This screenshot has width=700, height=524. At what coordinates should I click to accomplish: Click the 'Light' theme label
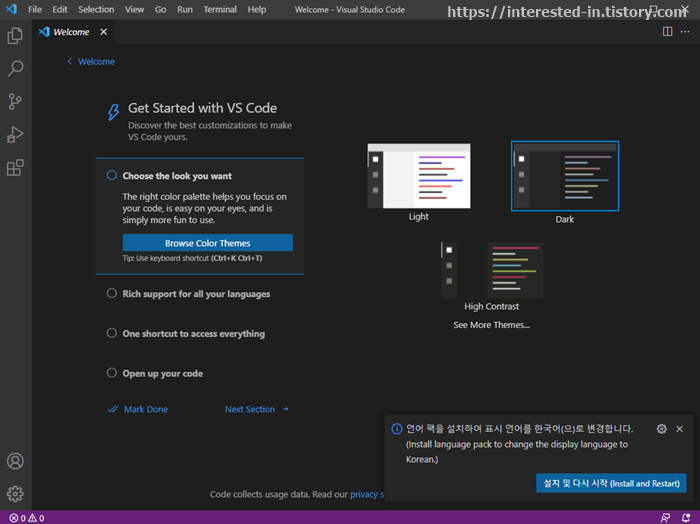coord(419,216)
